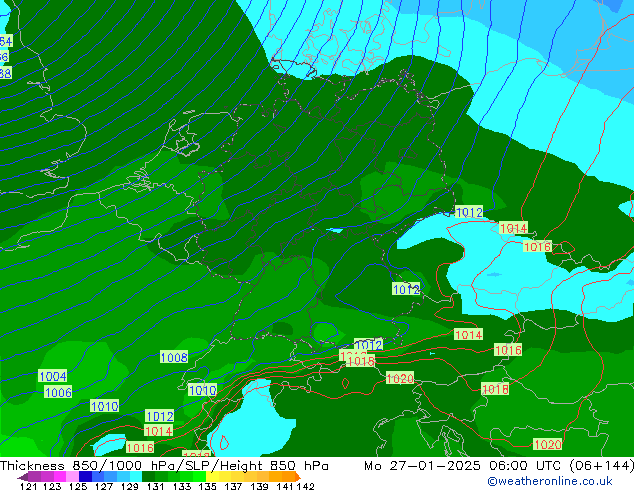Click the purple arrow tip starting the legend

tap(23, 477)
